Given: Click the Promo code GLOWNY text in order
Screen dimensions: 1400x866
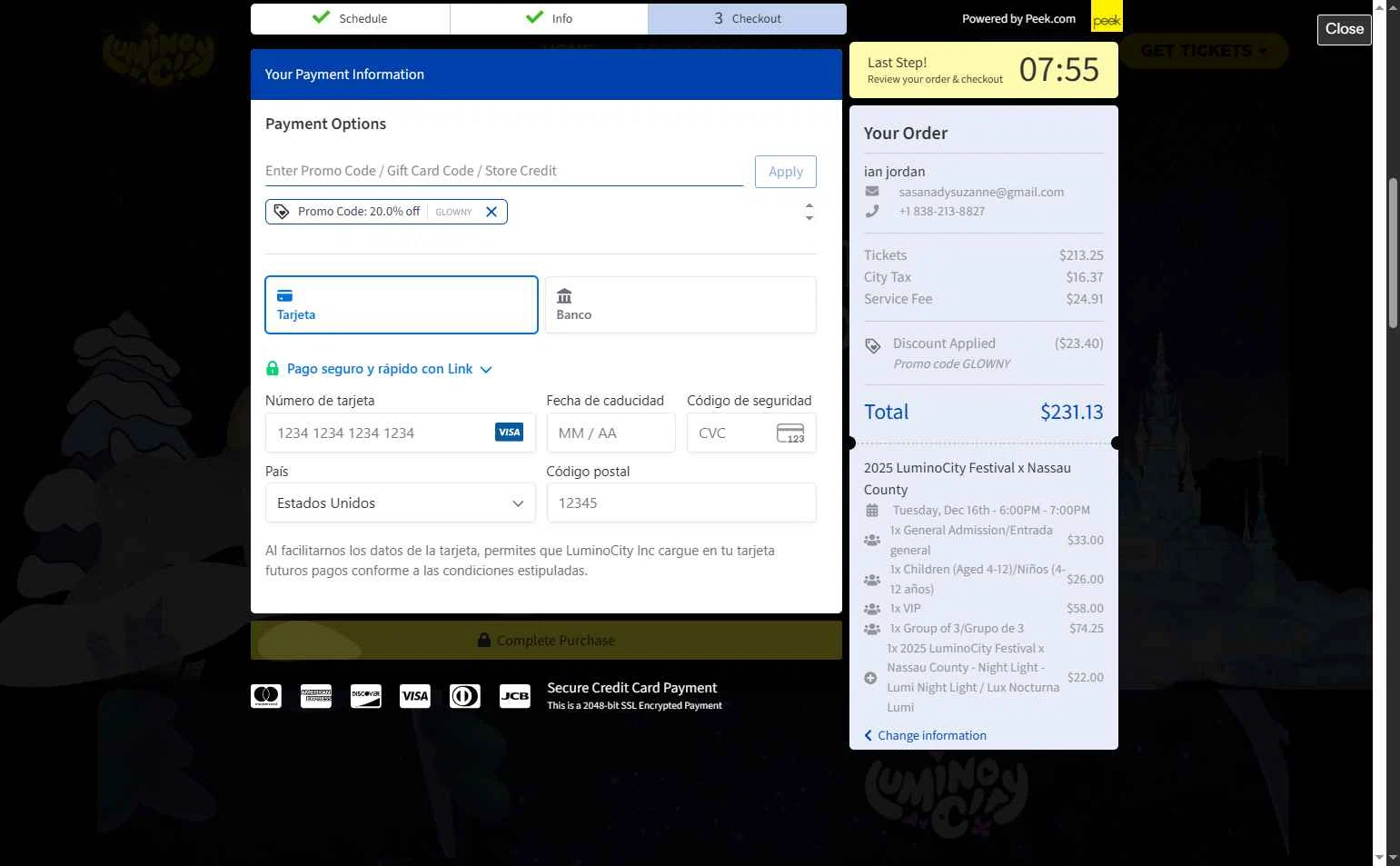Looking at the screenshot, I should 952,363.
